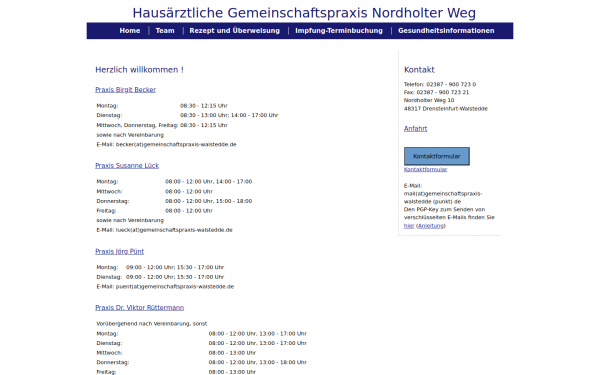Click the becker(at)gemeinschaftspraxis-walstedde.de email text
This screenshot has height=375, width=600.
click(176, 144)
